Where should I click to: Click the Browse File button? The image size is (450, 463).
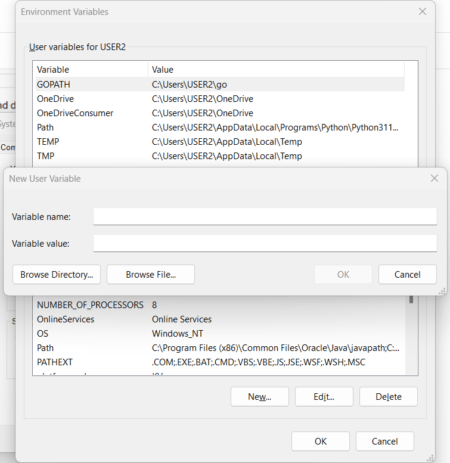coord(151,274)
